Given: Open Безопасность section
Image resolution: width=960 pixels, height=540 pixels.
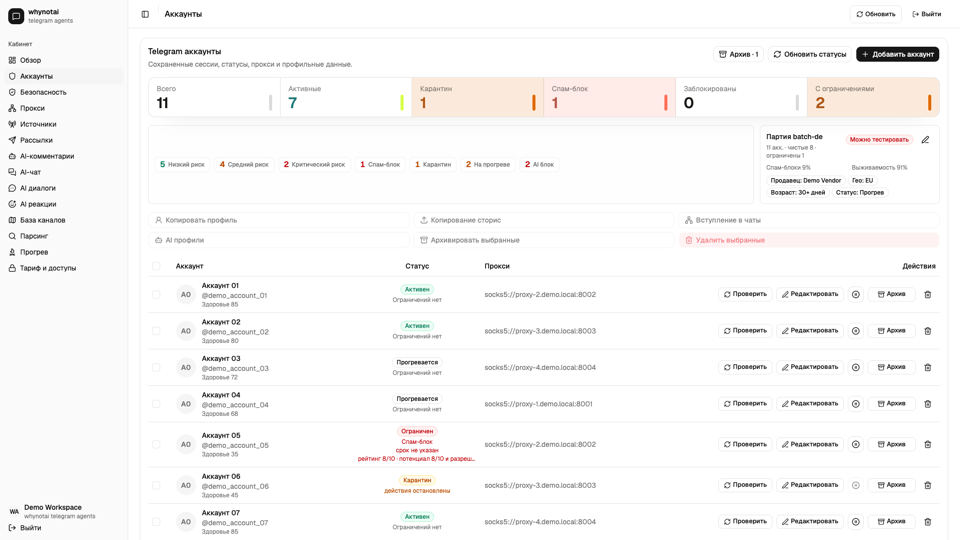Looking at the screenshot, I should pos(64,92).
